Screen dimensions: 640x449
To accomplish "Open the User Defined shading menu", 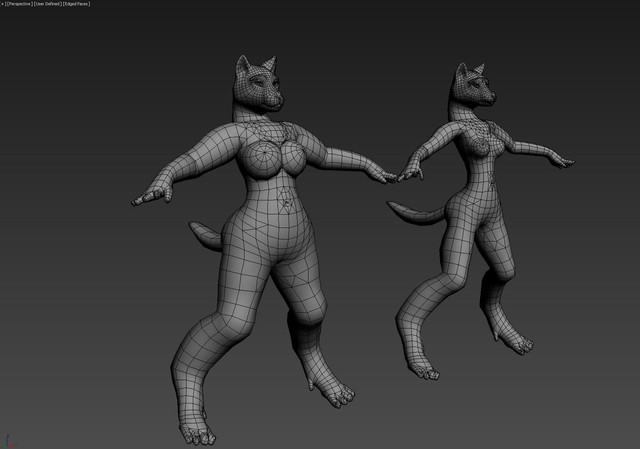I will point(48,4).
